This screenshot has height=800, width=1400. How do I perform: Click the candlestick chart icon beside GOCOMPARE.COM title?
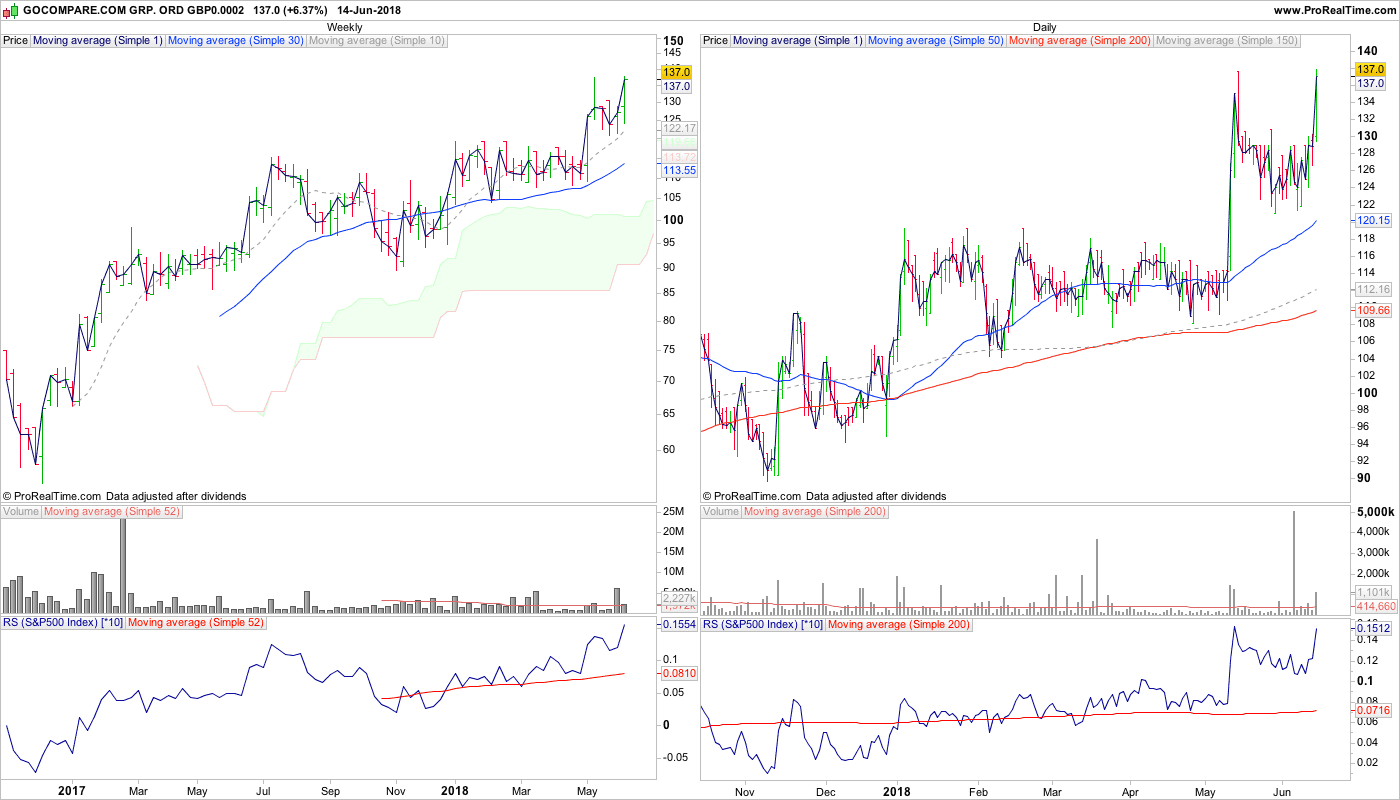(x=11, y=10)
